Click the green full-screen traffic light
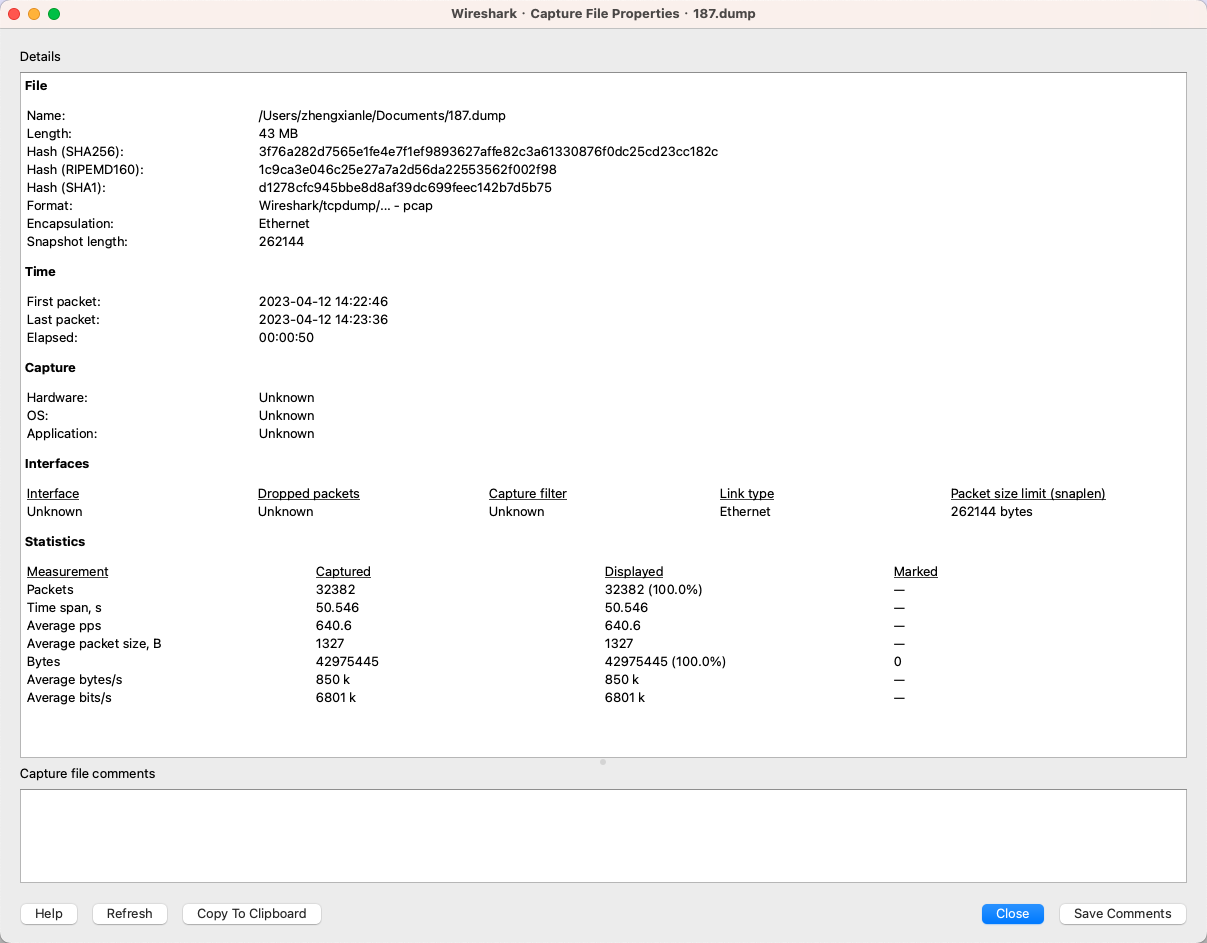The height and width of the screenshot is (943, 1207). pos(53,14)
